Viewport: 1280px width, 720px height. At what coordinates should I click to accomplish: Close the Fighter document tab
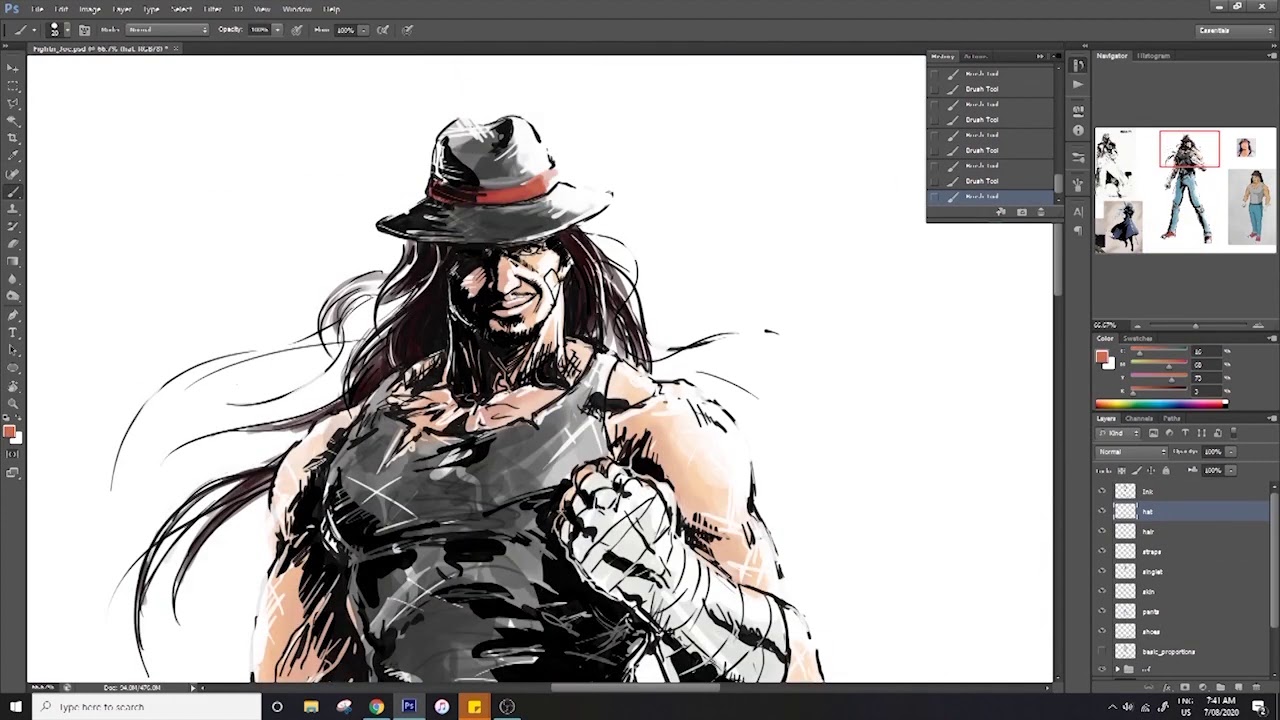(x=176, y=48)
